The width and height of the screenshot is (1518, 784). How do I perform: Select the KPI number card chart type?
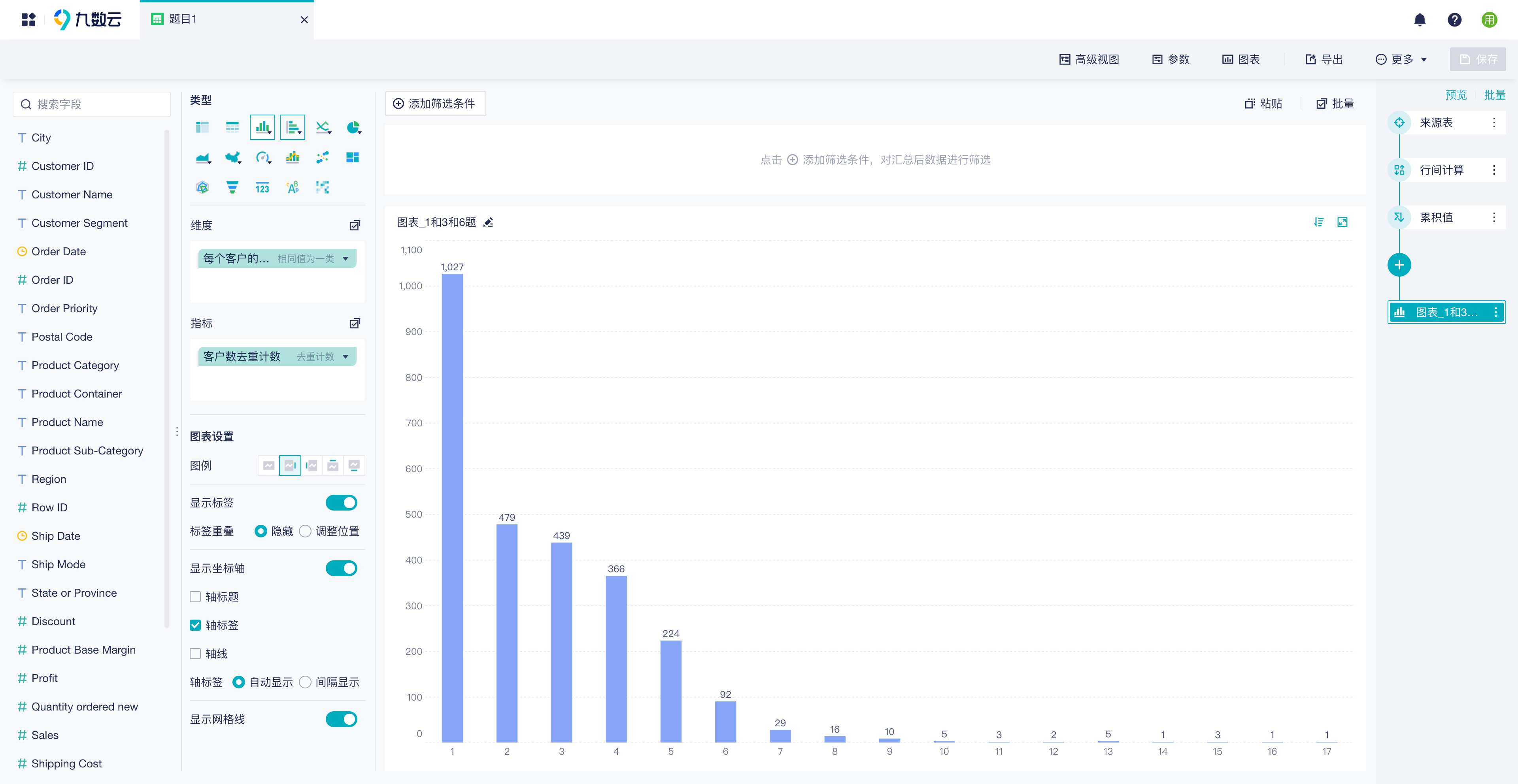pos(262,187)
